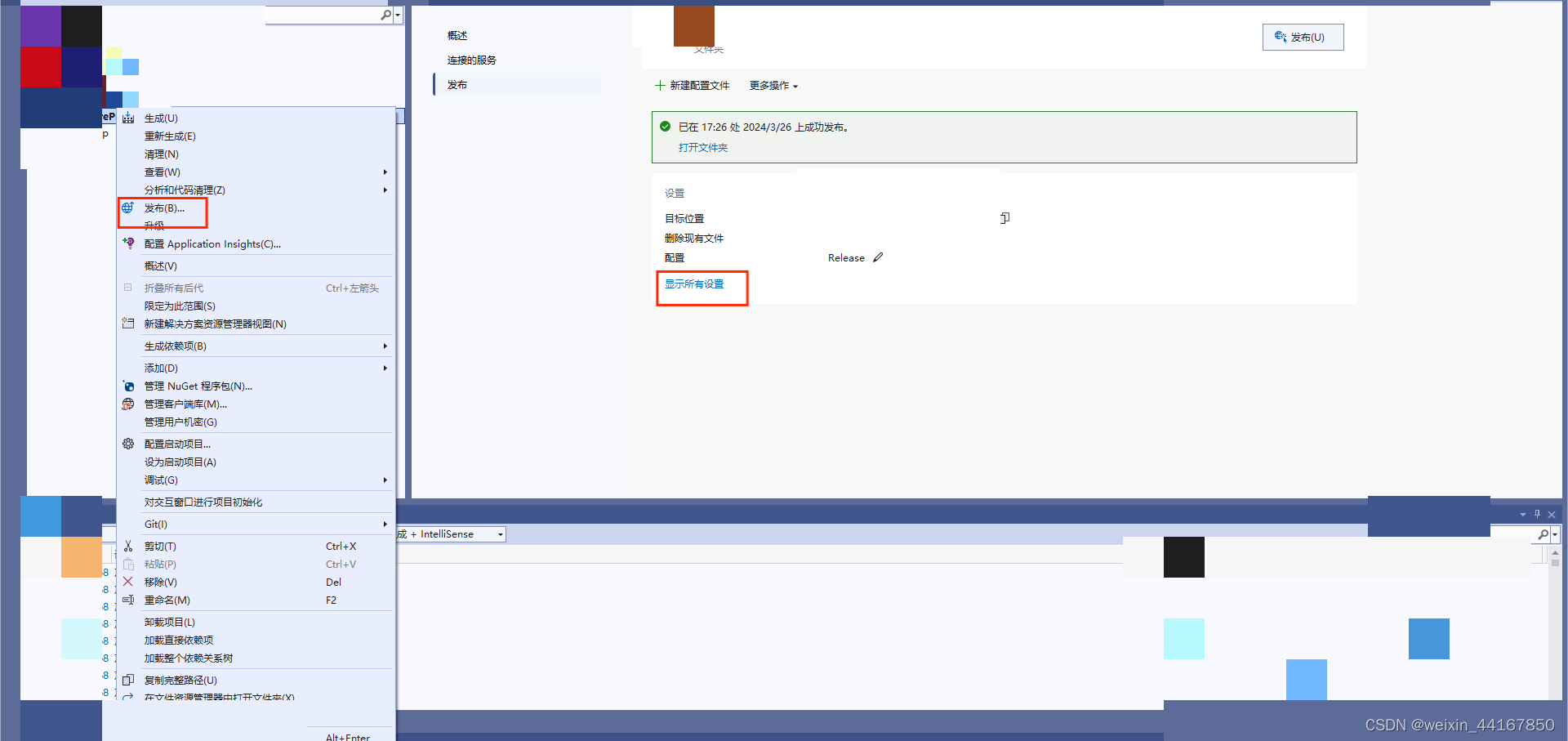Click the Application Insights icon in menu
Viewport: 1568px width, 741px height.
tap(128, 243)
